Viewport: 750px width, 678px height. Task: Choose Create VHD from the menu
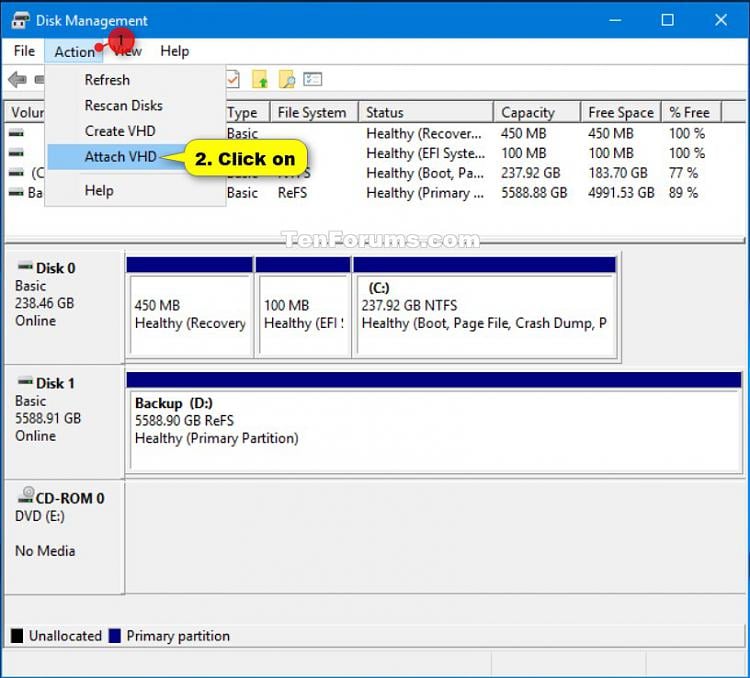tap(120, 131)
